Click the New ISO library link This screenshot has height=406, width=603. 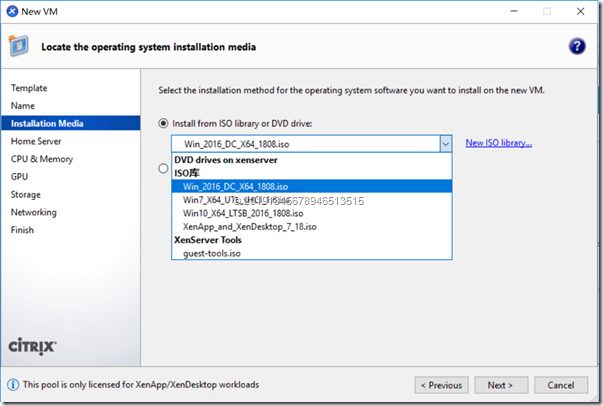[498, 143]
